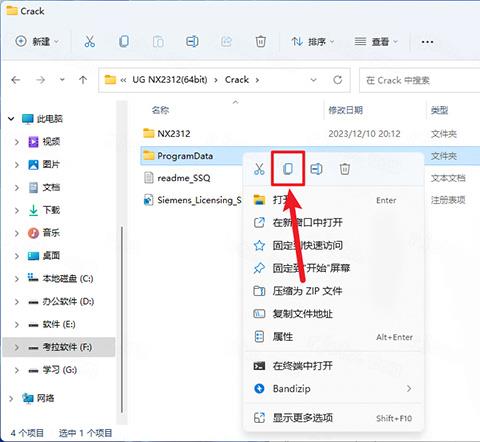Select 显示更多选项 in the context menu
The height and width of the screenshot is (442, 480).
333,418
